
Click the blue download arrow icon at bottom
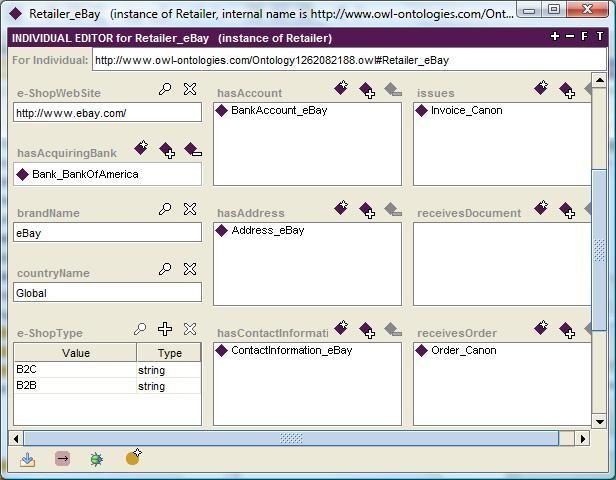(x=28, y=459)
